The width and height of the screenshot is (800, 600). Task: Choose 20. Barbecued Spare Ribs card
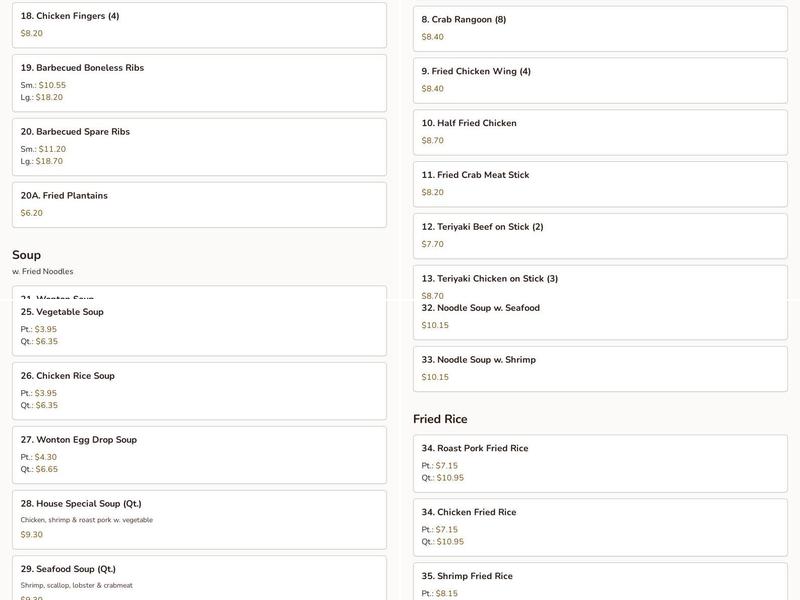199,147
